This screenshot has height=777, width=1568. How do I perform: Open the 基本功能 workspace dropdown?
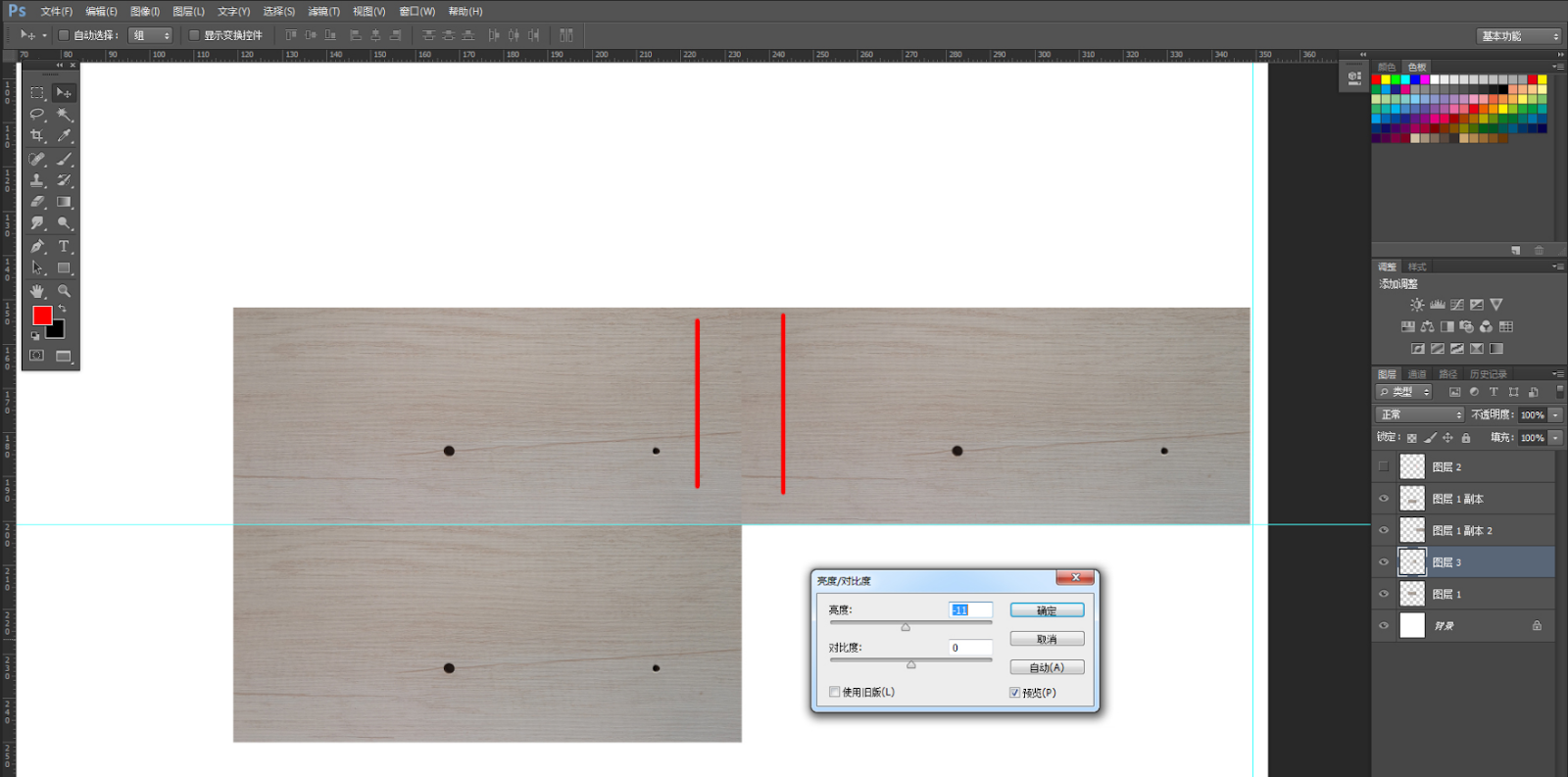pos(1519,36)
